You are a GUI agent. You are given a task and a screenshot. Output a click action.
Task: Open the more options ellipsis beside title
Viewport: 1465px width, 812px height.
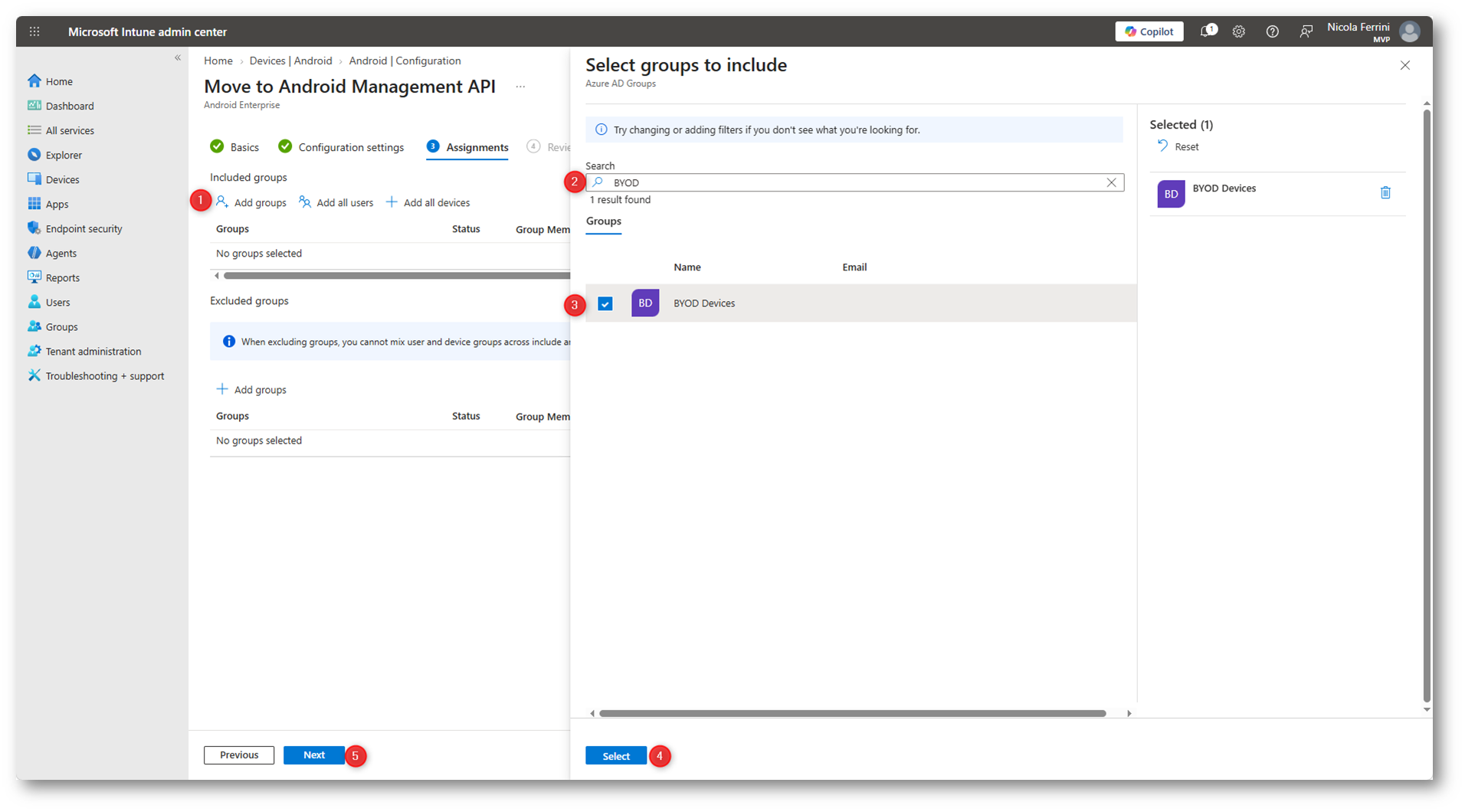point(520,87)
